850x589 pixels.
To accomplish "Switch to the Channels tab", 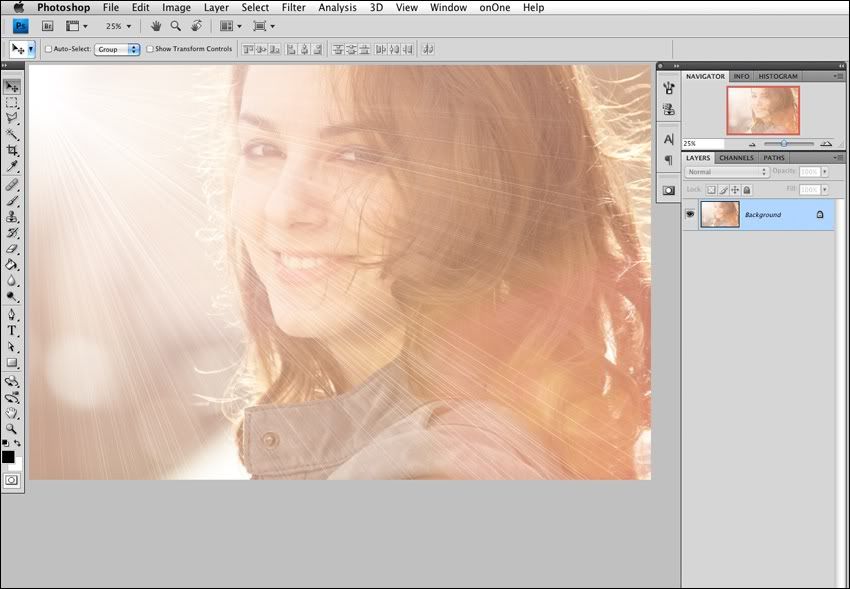I will click(736, 158).
